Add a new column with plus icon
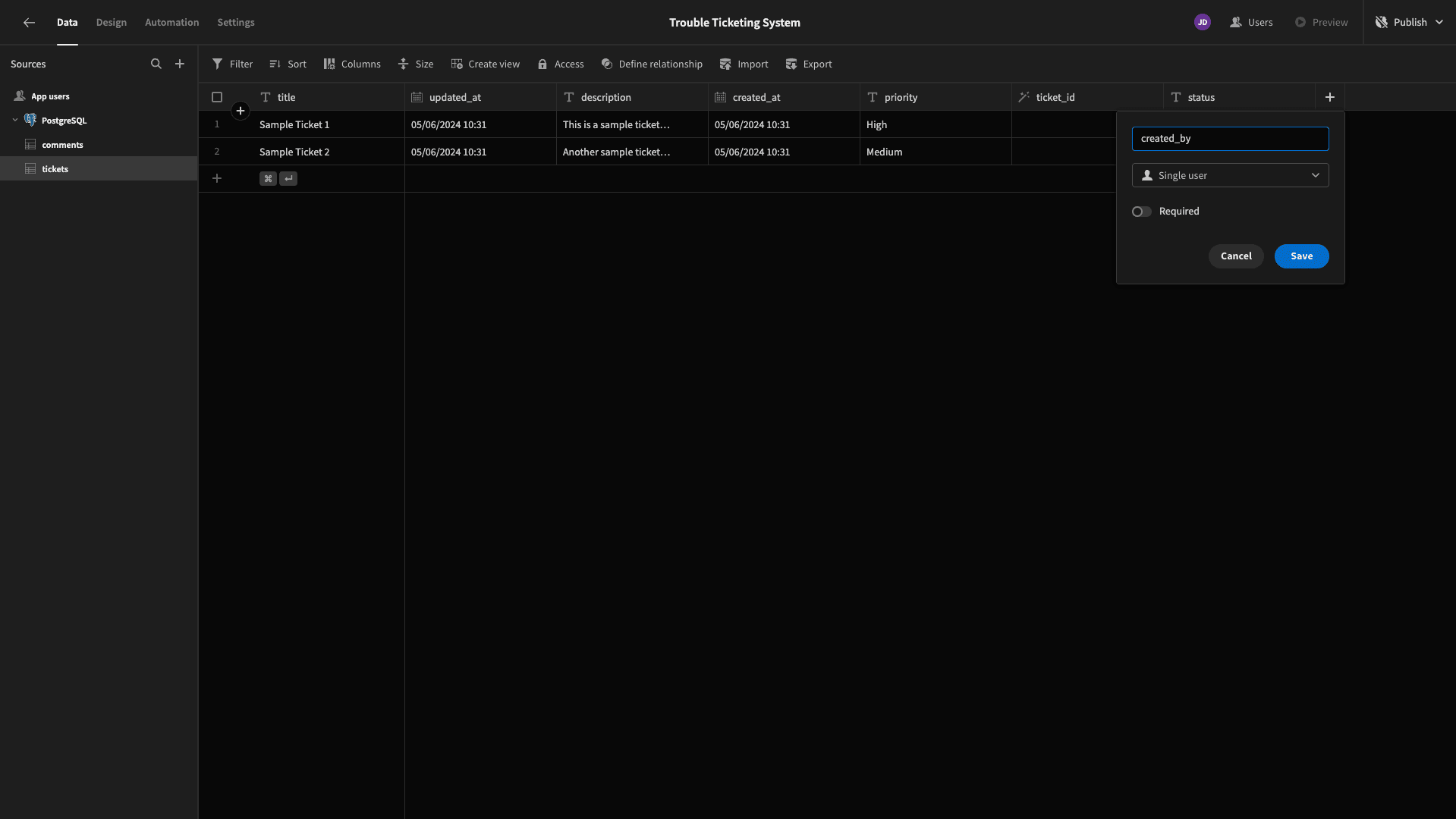 click(1330, 97)
